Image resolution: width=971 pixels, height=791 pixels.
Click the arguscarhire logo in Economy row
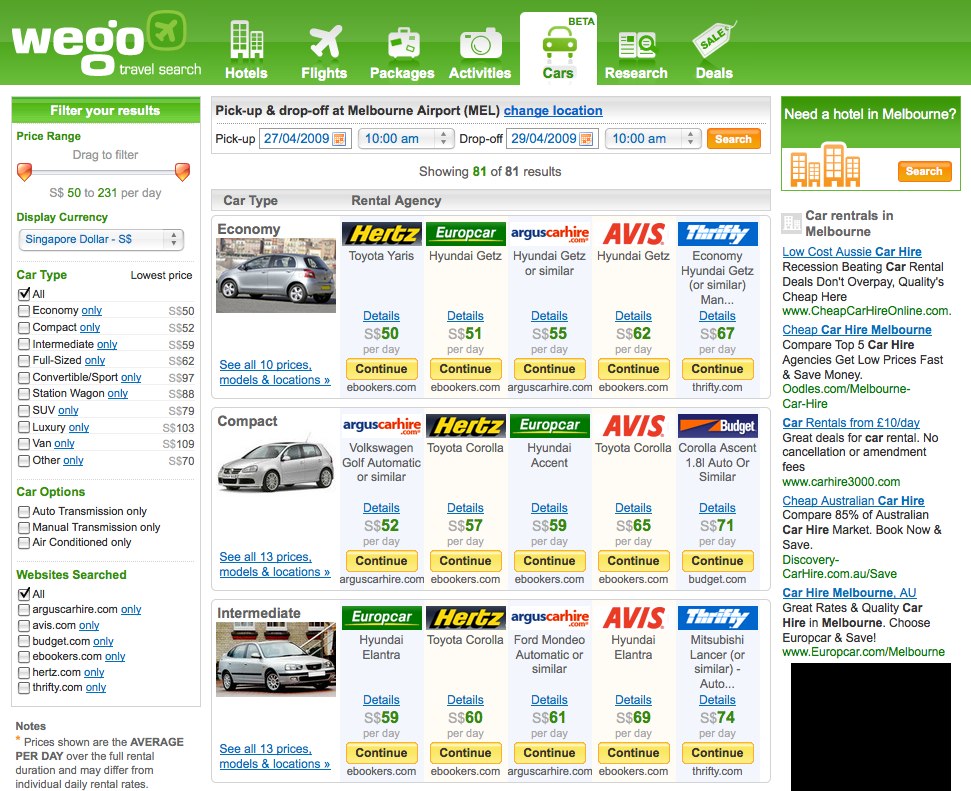tap(549, 234)
